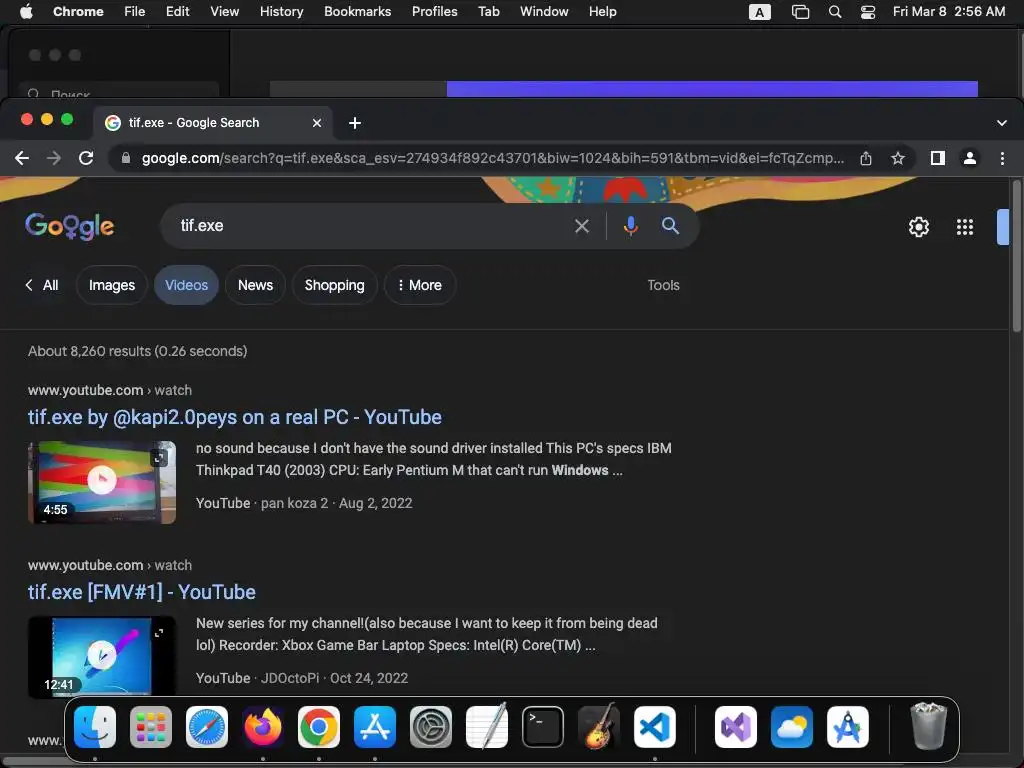The height and width of the screenshot is (768, 1024).
Task: Switch to Images results filter
Action: pos(112,285)
